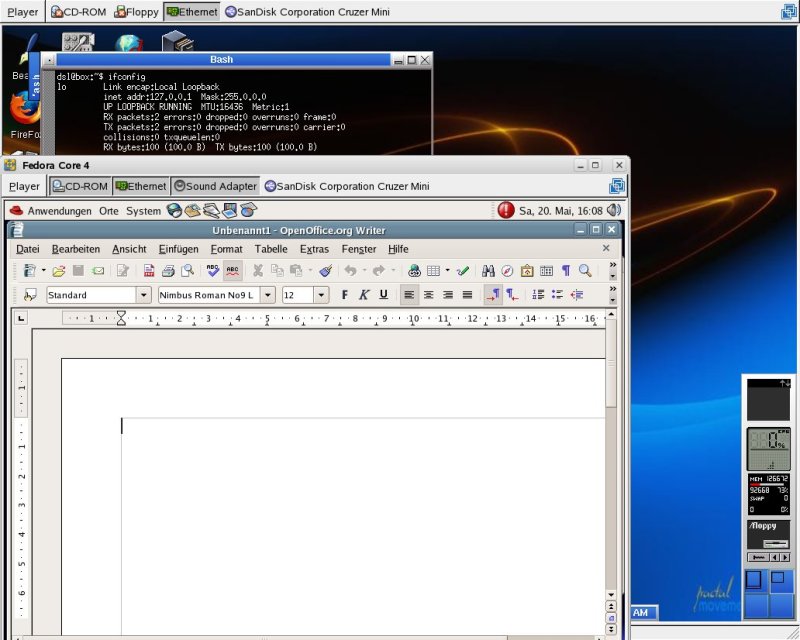Toggle underline formatting
This screenshot has height=640, width=800.
(383, 295)
